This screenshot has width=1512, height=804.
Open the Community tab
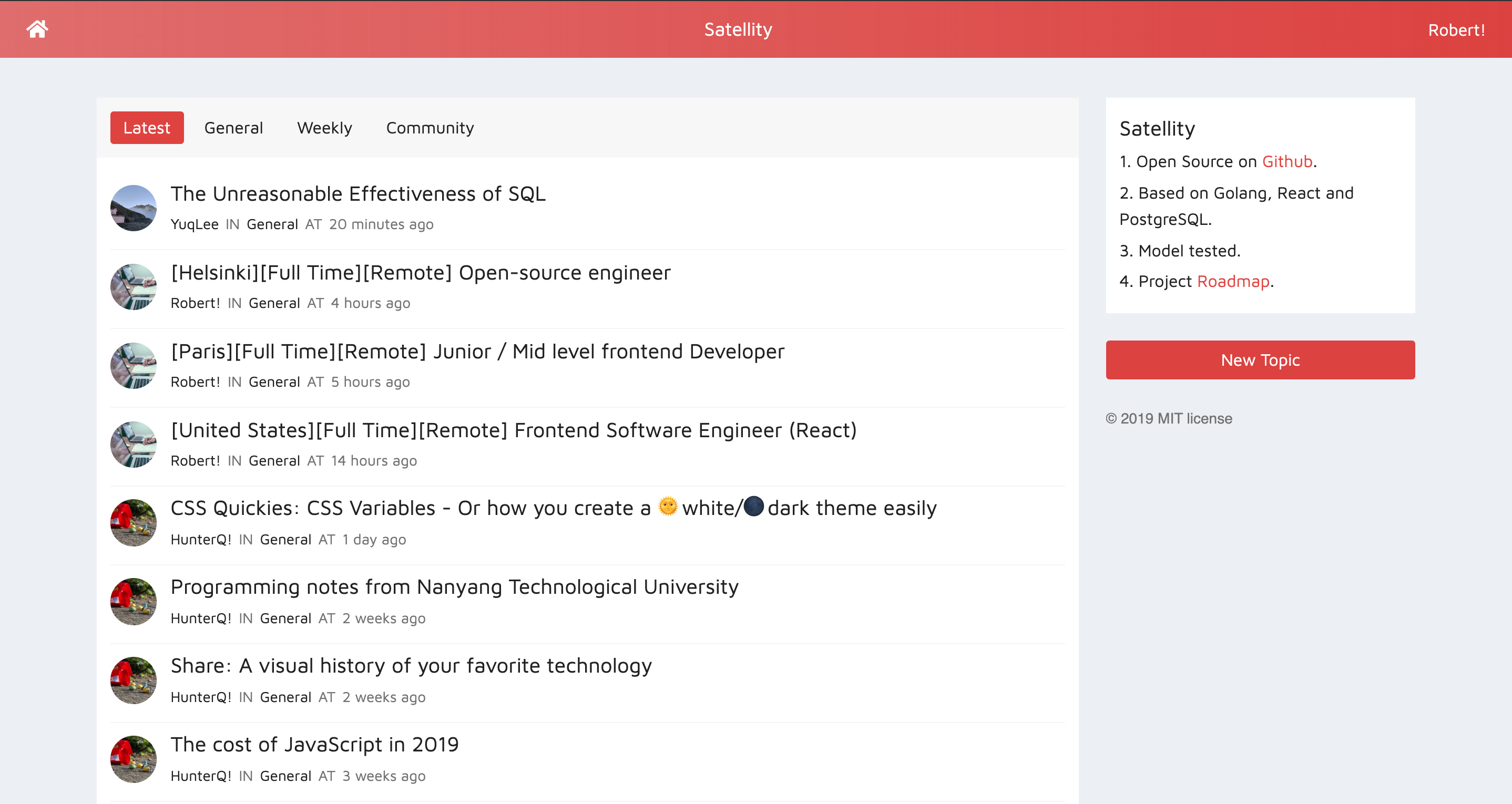(430, 127)
